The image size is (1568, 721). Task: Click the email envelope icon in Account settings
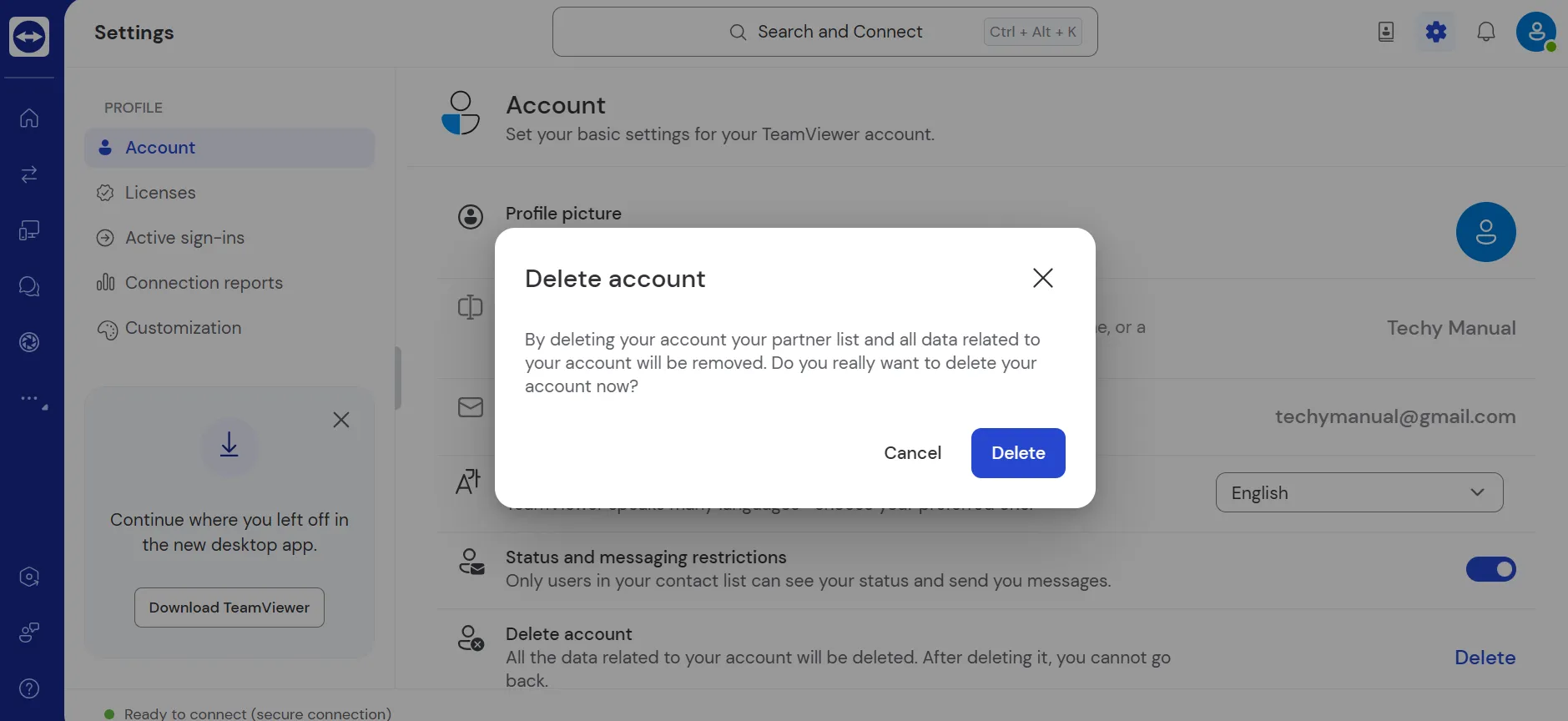(x=471, y=407)
